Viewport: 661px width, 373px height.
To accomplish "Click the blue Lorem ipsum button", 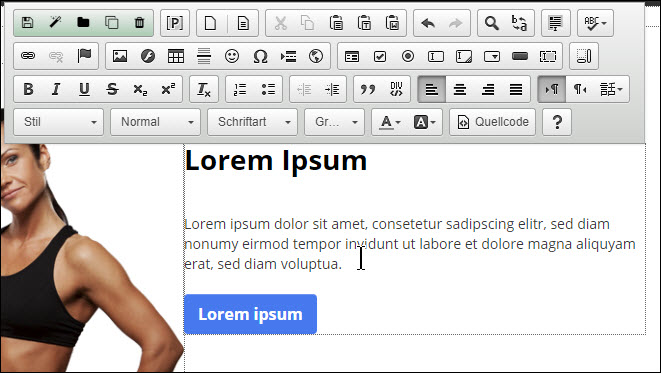I will click(x=250, y=314).
